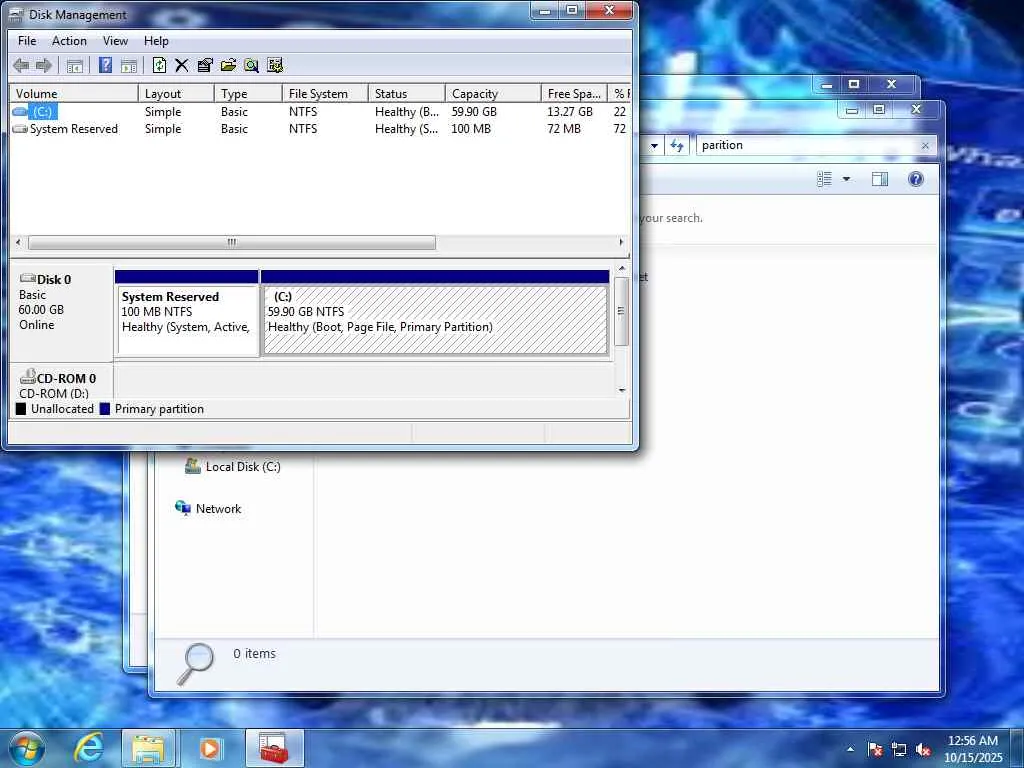Open the Explorer address bar history dropdown
The image size is (1024, 768).
[x=654, y=146]
